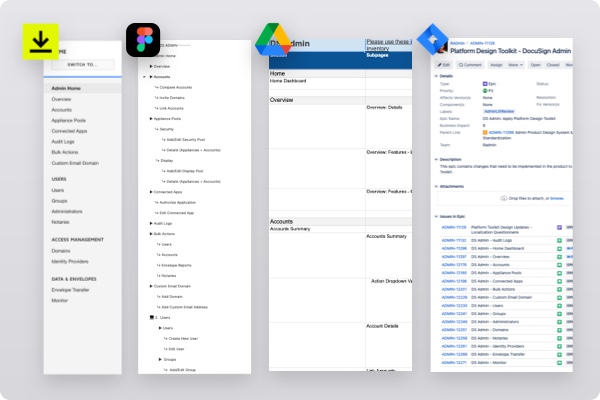Click the Comment button in Jira

pos(473,63)
